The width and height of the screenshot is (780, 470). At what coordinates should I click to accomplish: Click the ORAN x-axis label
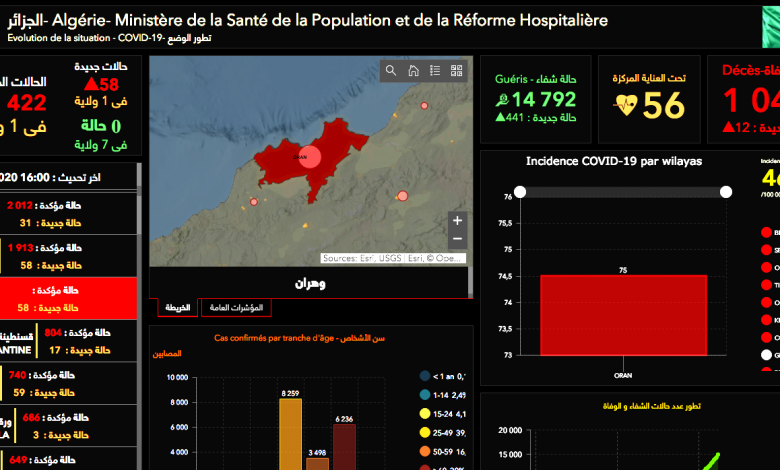623,376
